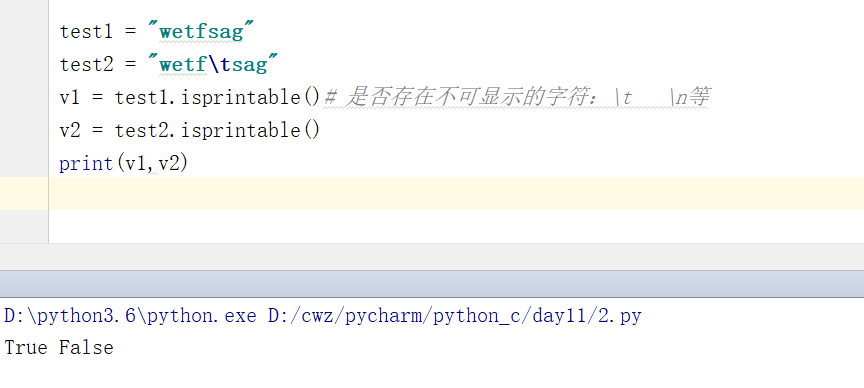Click the v2 variable at line start
Screen dimensions: 864x388
(x=71, y=131)
